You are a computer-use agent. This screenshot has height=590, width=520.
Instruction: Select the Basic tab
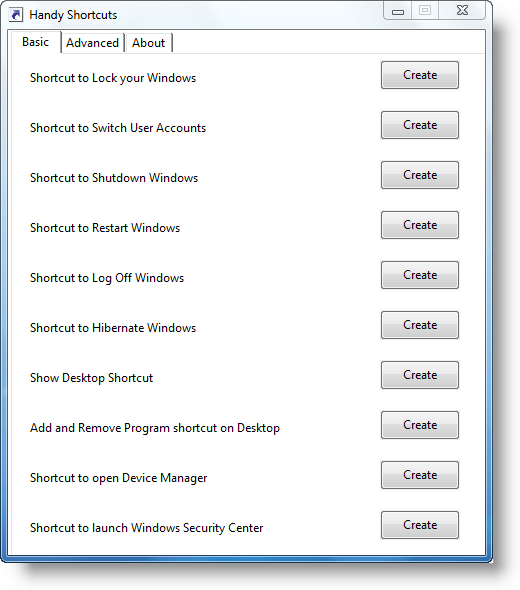click(35, 42)
